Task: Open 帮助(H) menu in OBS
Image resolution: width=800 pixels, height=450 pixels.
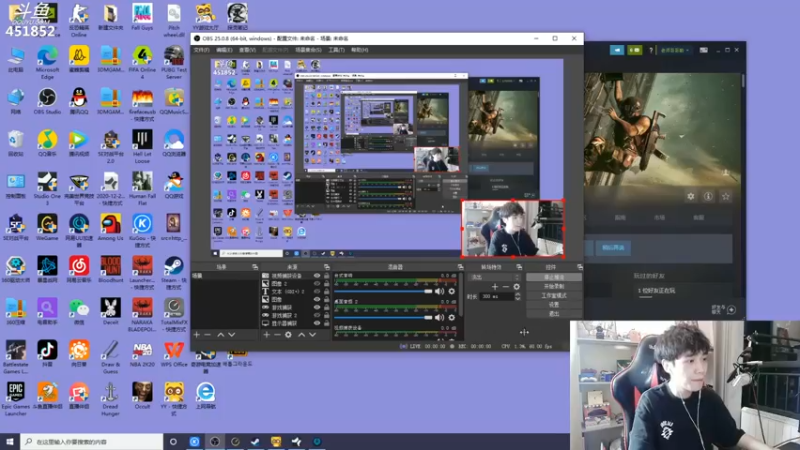Action: (360, 50)
